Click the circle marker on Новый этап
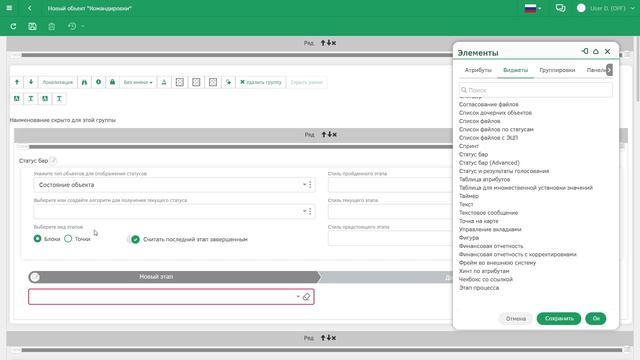The width and height of the screenshot is (640, 360). pyautogui.click(x=35, y=277)
